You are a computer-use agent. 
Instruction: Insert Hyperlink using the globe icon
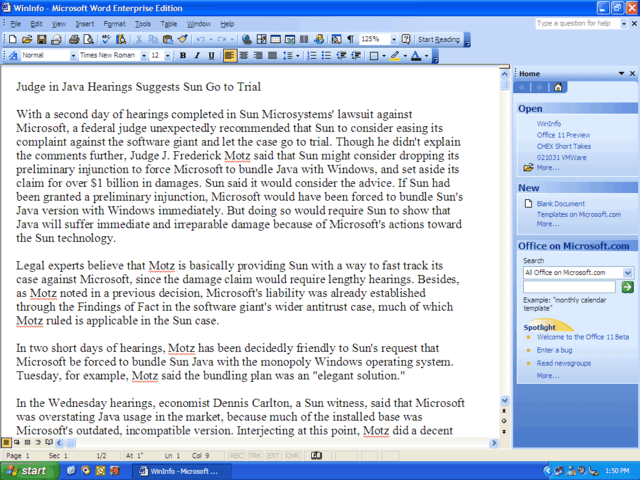(x=247, y=39)
